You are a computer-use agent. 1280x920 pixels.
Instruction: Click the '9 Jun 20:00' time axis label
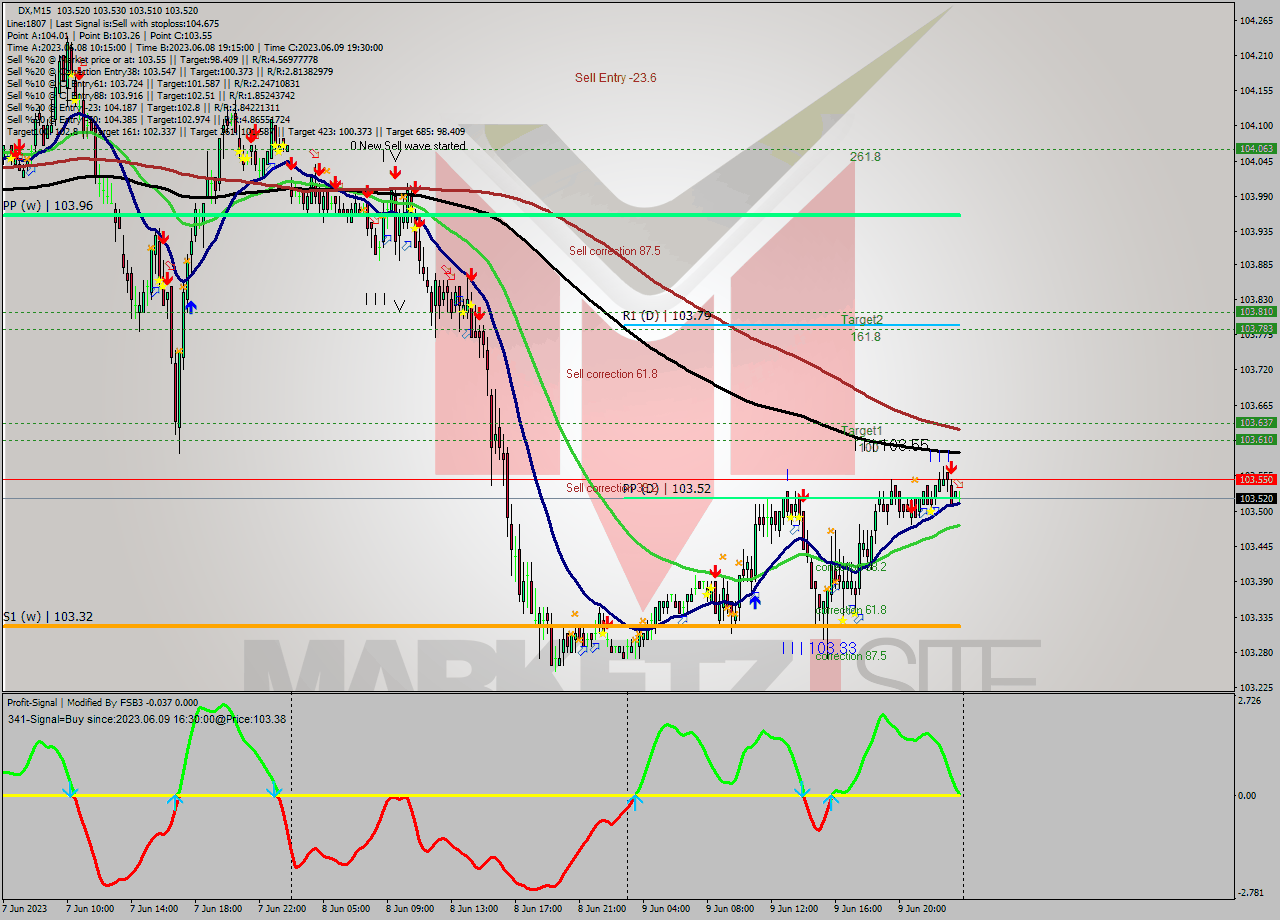[923, 909]
